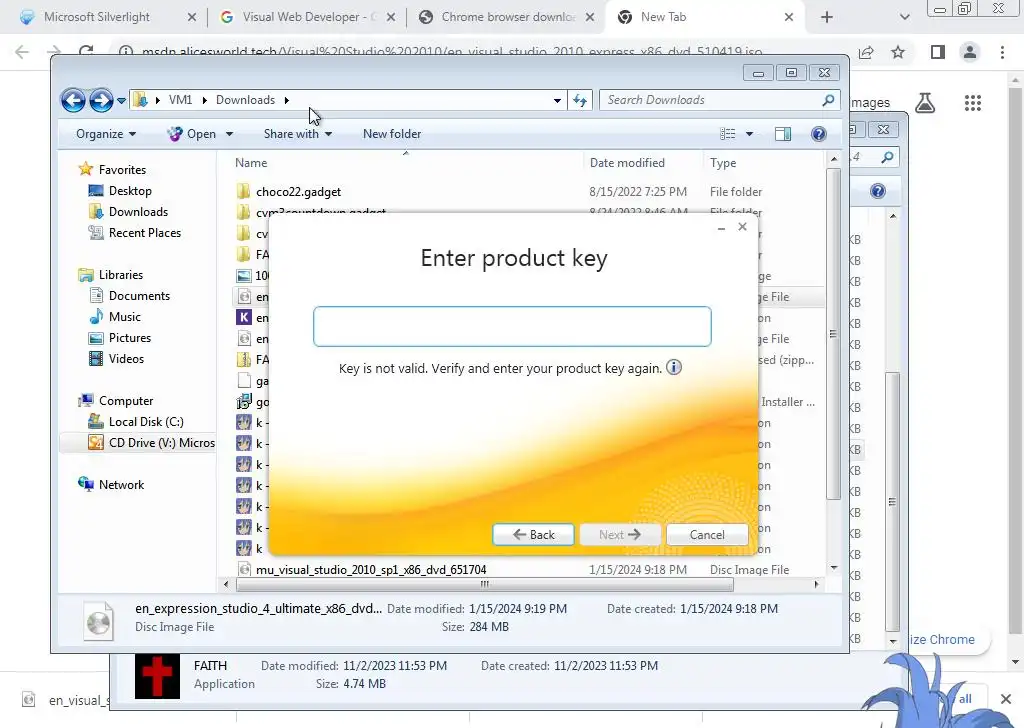
Task: Bookmark this page with star icon
Action: (x=898, y=52)
